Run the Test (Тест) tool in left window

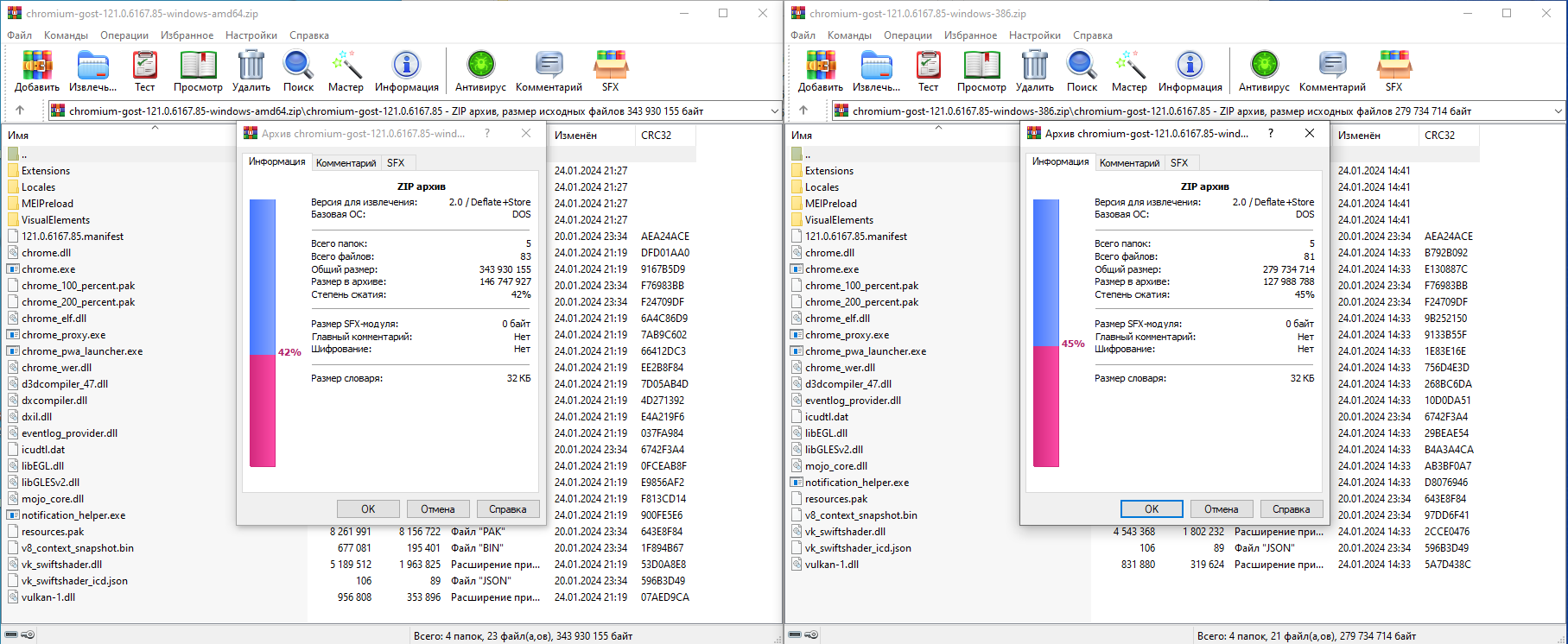[144, 70]
